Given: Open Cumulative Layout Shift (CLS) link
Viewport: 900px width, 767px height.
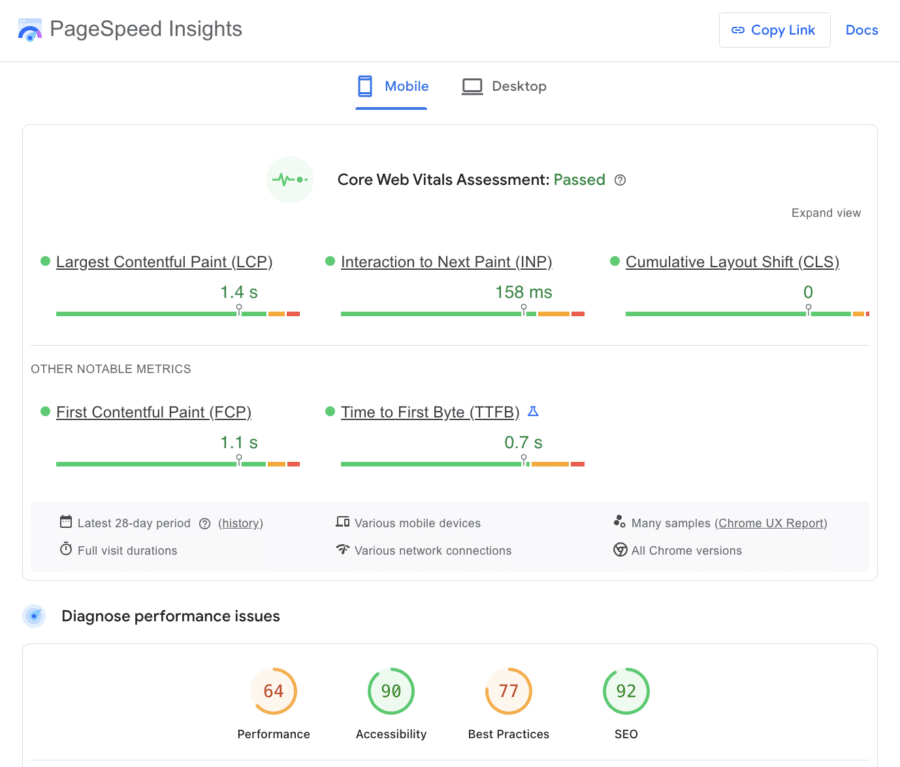Looking at the screenshot, I should pyautogui.click(x=732, y=262).
